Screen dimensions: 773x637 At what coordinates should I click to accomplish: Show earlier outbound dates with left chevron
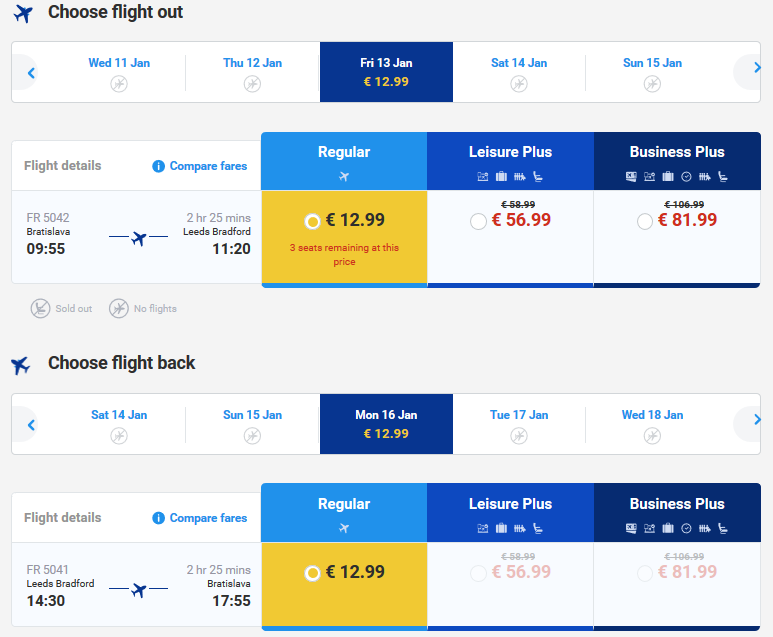pyautogui.click(x=31, y=73)
